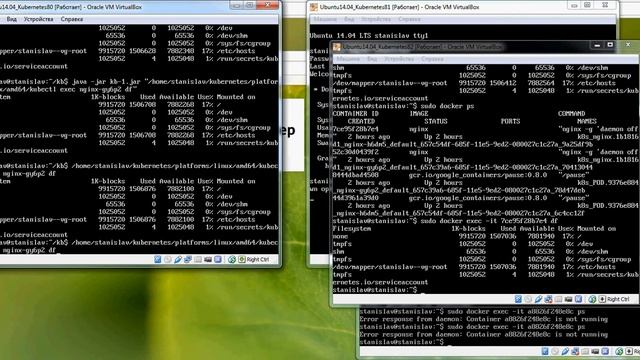
Task: Click VirtualBox icon in Kubernetes82 title bar
Action: click(337, 47)
